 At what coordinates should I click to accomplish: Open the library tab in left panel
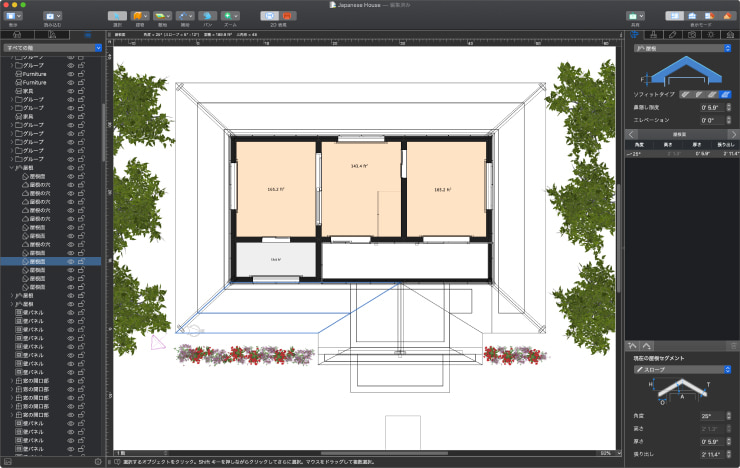click(x=17, y=35)
